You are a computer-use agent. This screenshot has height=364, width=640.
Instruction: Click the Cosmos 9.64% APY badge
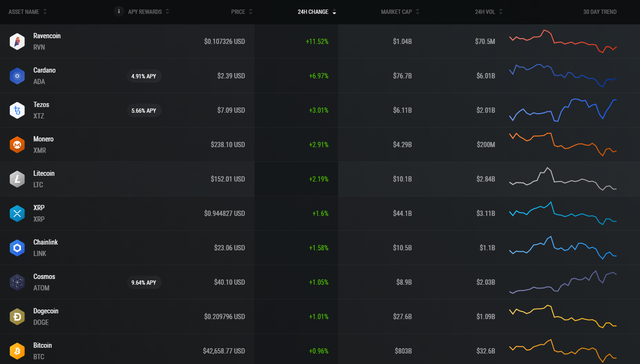[x=144, y=282]
